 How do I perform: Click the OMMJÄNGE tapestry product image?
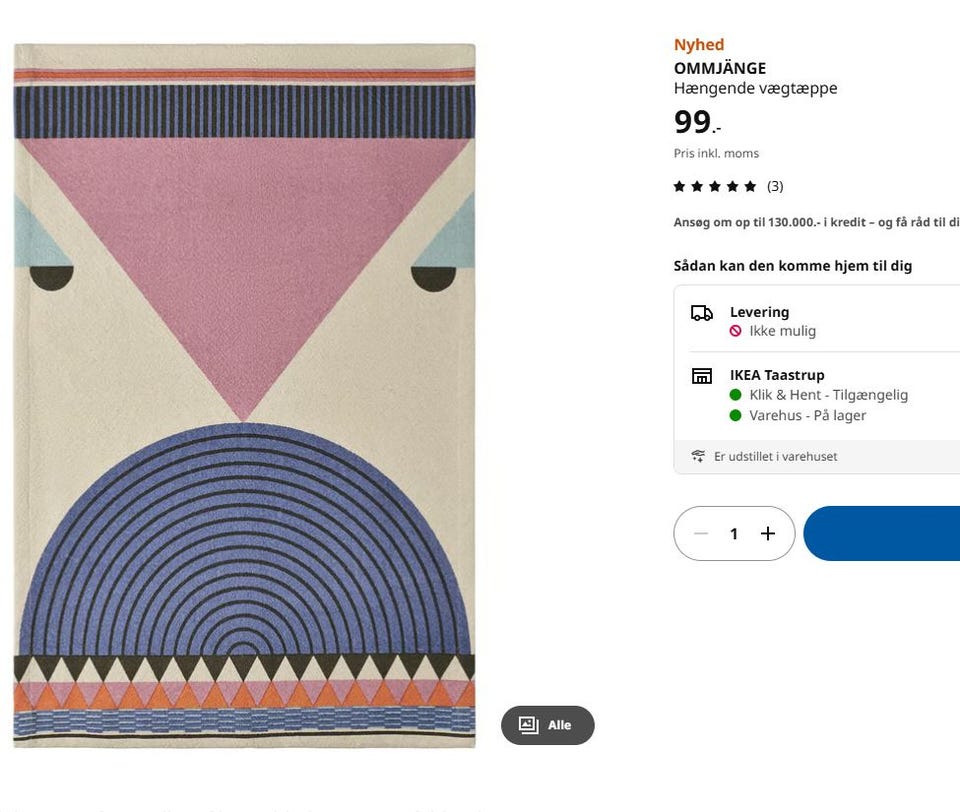point(244,395)
